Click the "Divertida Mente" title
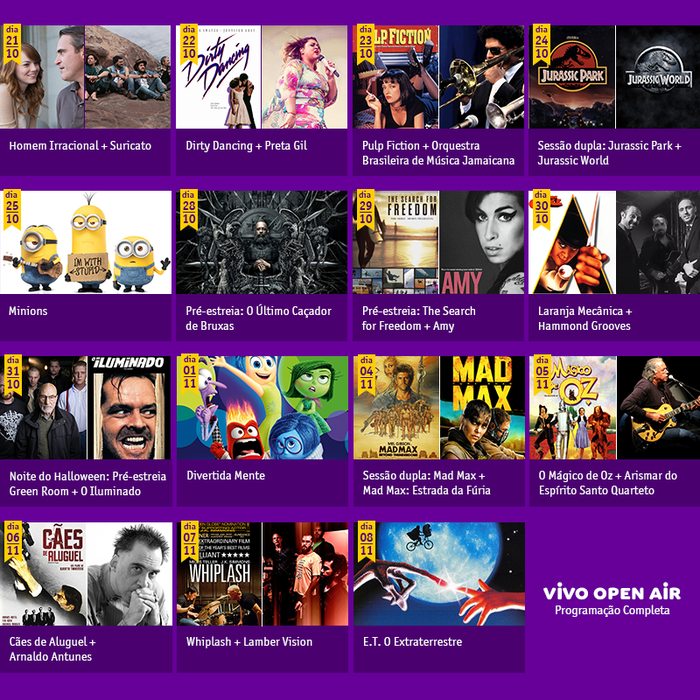This screenshot has height=700, width=700. pyautogui.click(x=226, y=476)
